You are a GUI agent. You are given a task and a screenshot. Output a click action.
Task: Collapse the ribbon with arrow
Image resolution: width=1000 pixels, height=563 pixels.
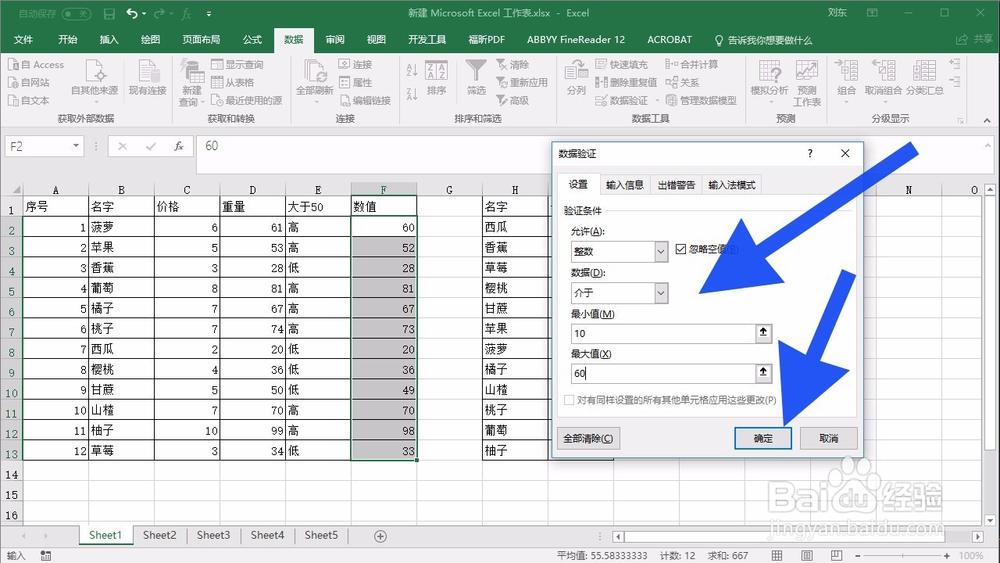coord(987,120)
